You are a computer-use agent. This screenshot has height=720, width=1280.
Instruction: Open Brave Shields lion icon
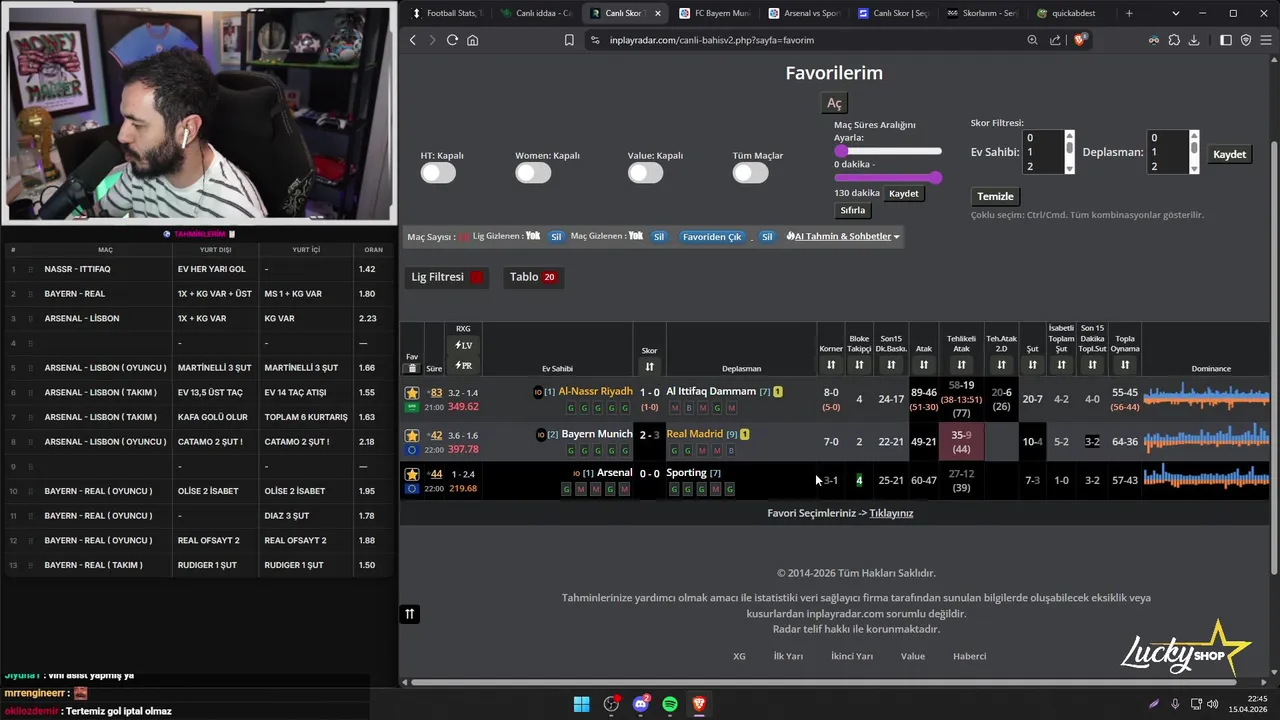click(x=1080, y=40)
